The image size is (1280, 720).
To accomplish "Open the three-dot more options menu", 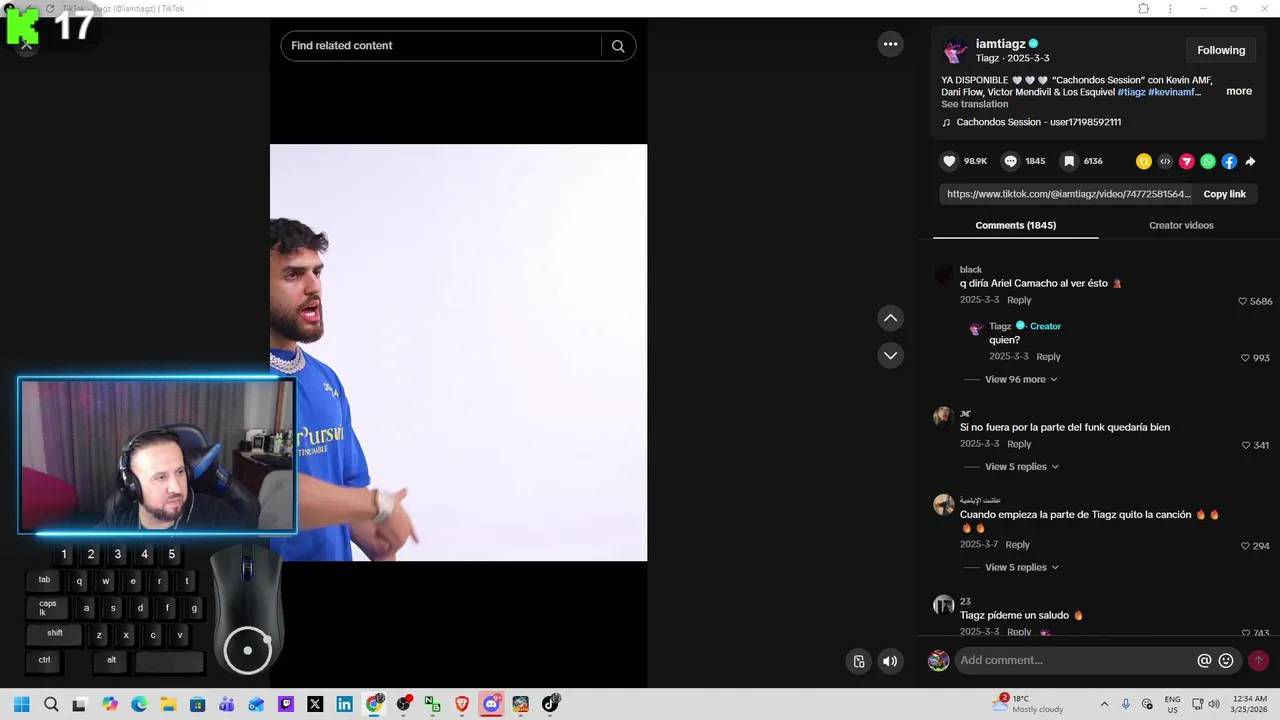I will pos(890,44).
